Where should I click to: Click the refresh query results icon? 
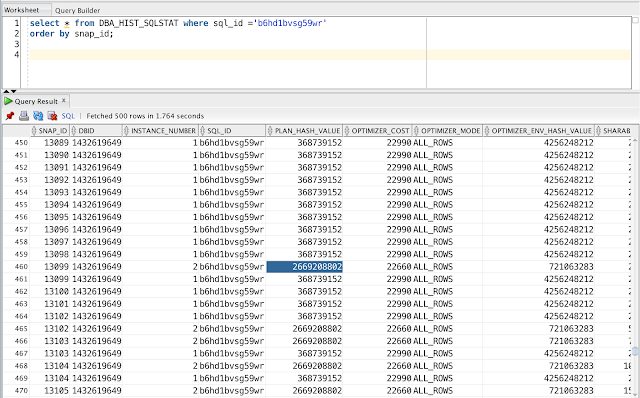point(38,116)
